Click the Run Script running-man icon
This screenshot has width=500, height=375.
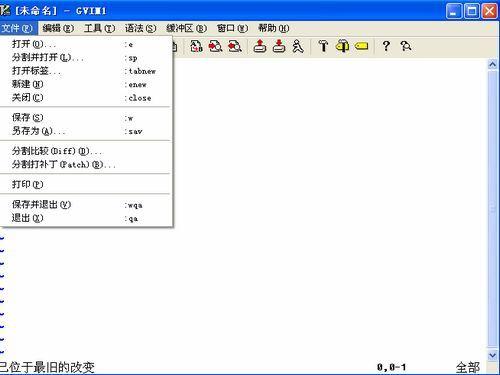click(298, 46)
